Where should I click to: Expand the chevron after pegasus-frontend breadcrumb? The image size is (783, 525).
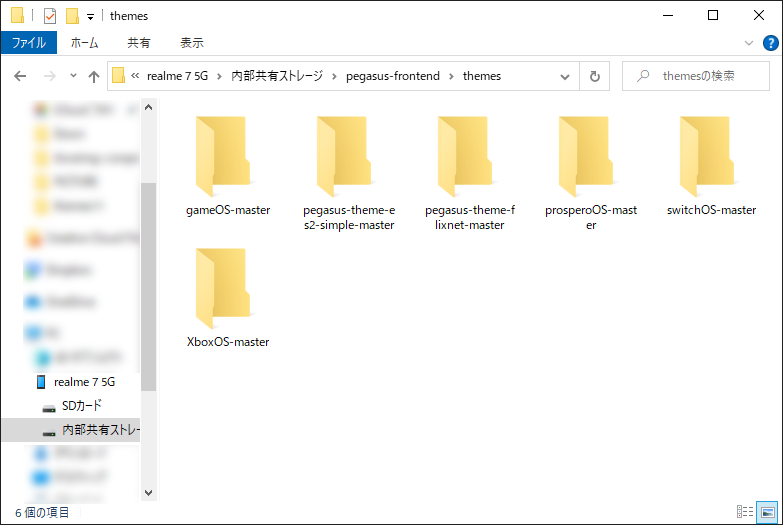[x=451, y=76]
